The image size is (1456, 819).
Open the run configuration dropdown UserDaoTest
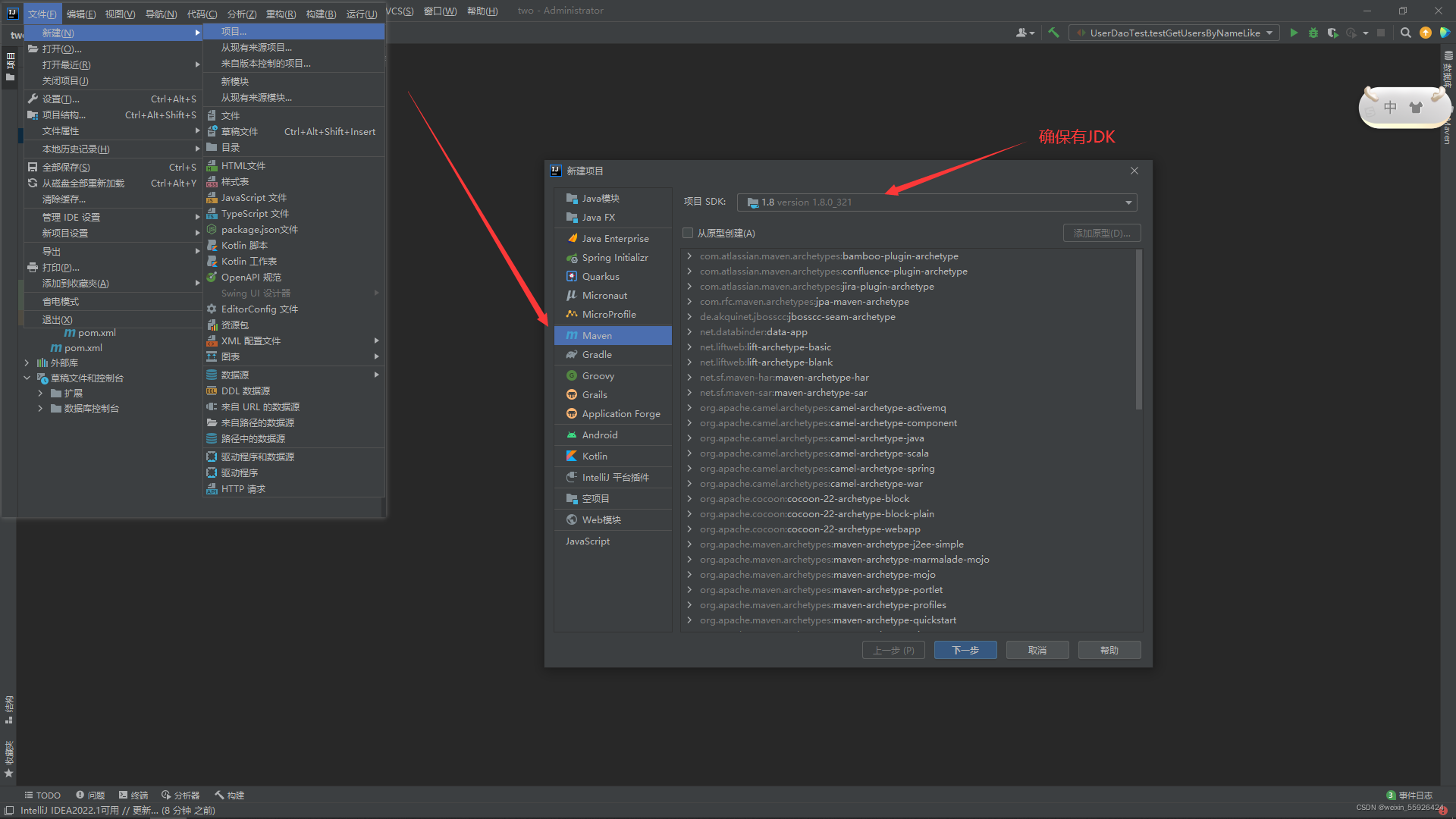[x=1175, y=33]
